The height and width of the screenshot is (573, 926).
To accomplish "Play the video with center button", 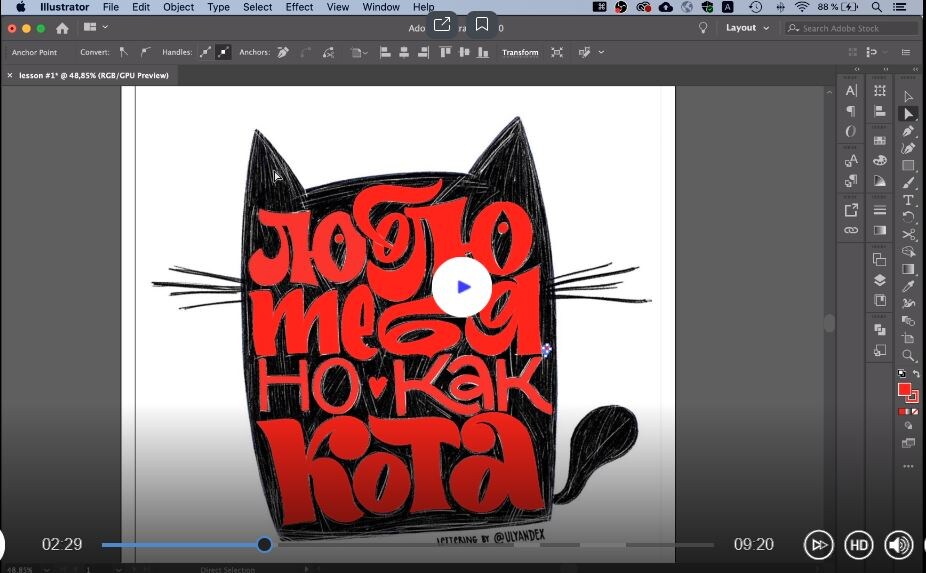I will [462, 287].
